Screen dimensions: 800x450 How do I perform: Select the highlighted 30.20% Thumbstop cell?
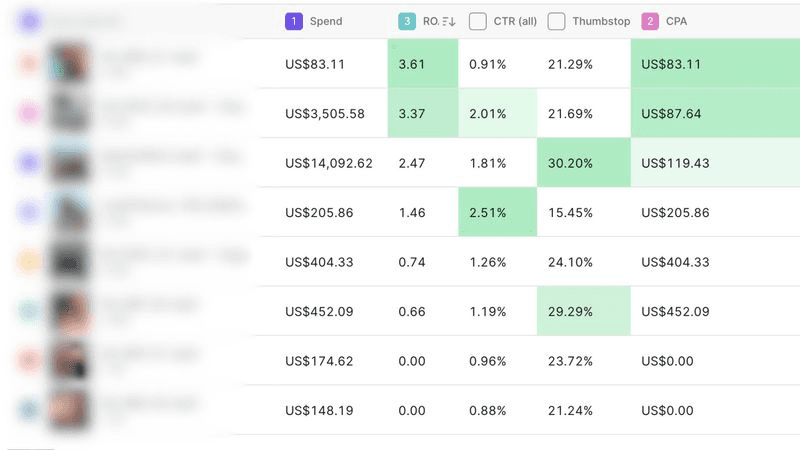click(584, 162)
